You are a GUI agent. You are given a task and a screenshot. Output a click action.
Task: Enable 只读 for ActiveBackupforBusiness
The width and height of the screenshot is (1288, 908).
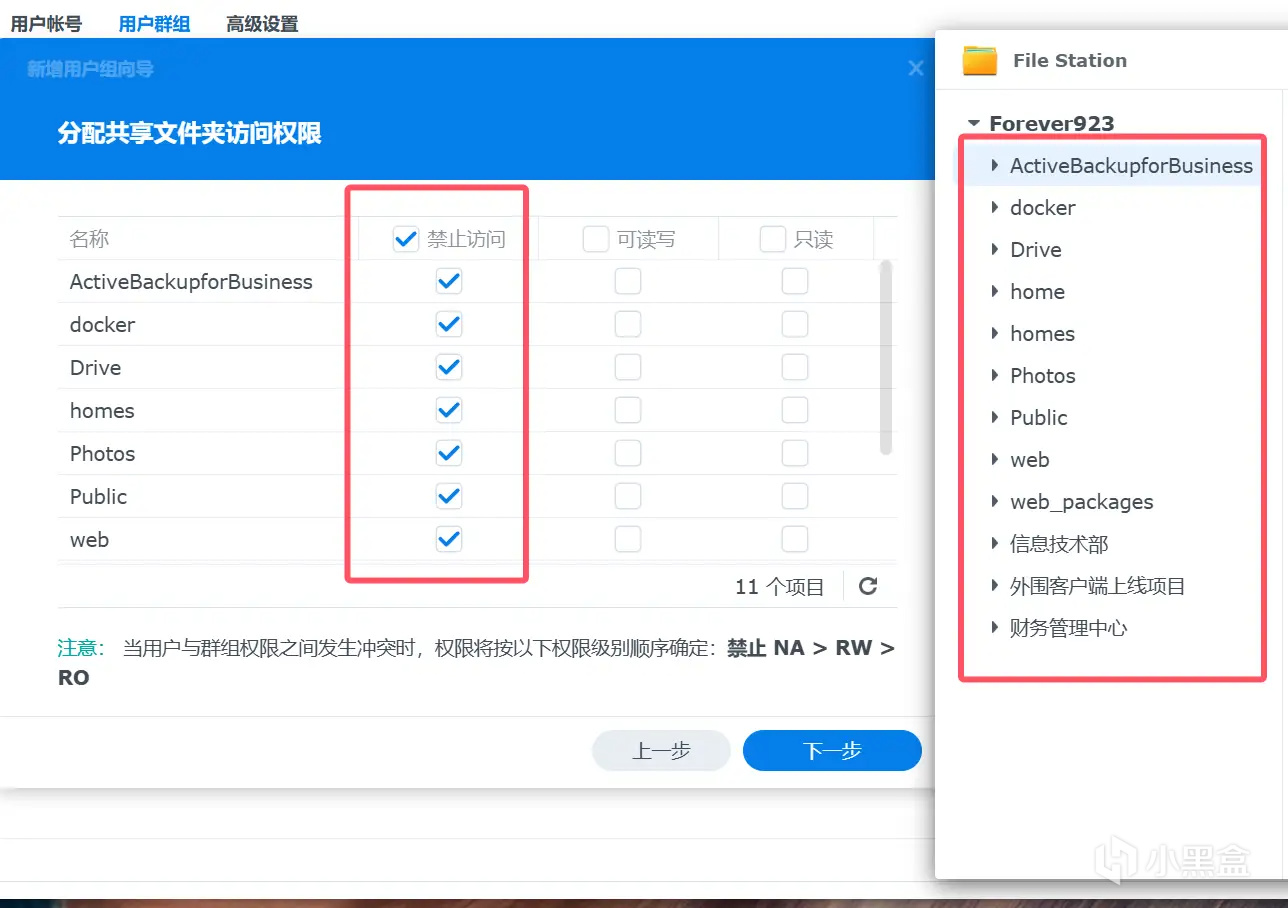(795, 281)
